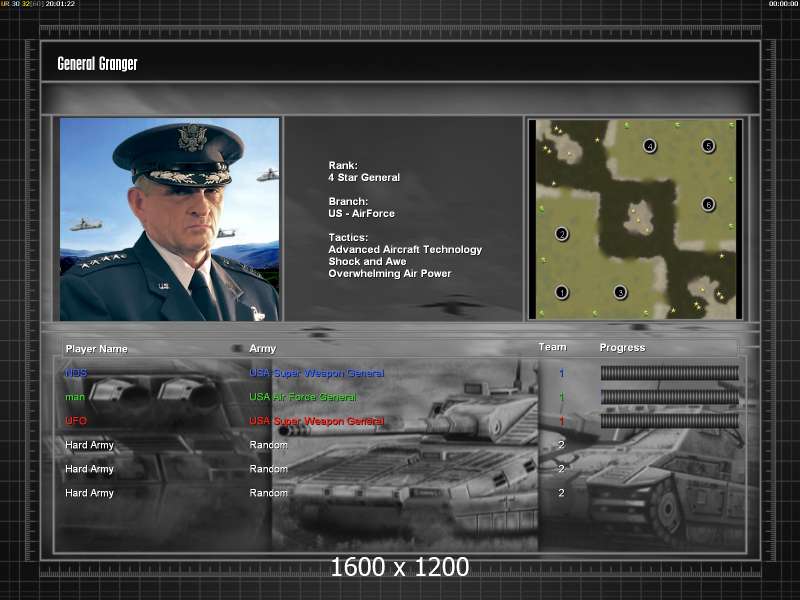Select the red player name 'UFO'
Image resolution: width=800 pixels, height=600 pixels.
coord(76,421)
